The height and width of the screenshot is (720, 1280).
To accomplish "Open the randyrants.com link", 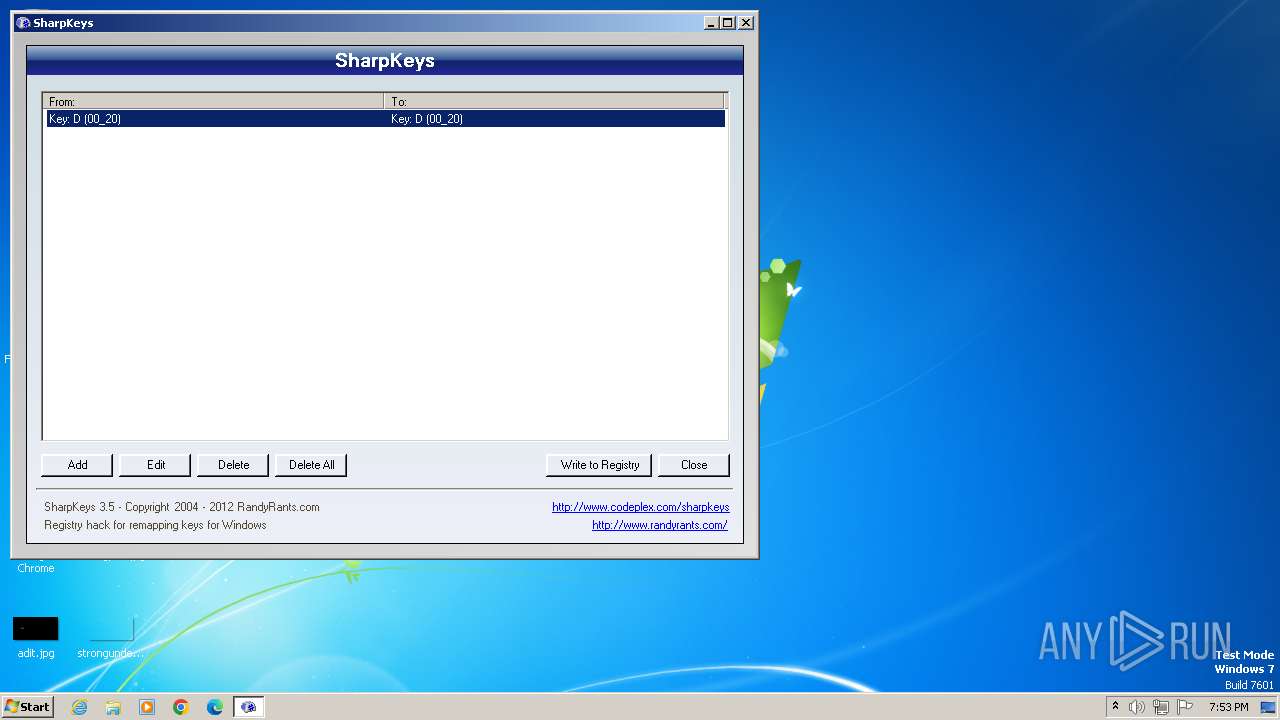I will 660,525.
